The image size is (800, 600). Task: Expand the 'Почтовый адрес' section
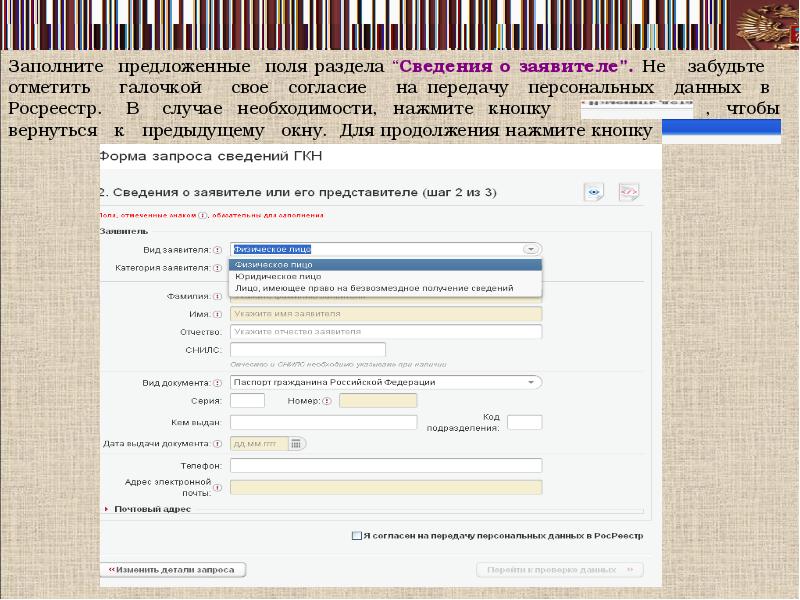(x=108, y=509)
